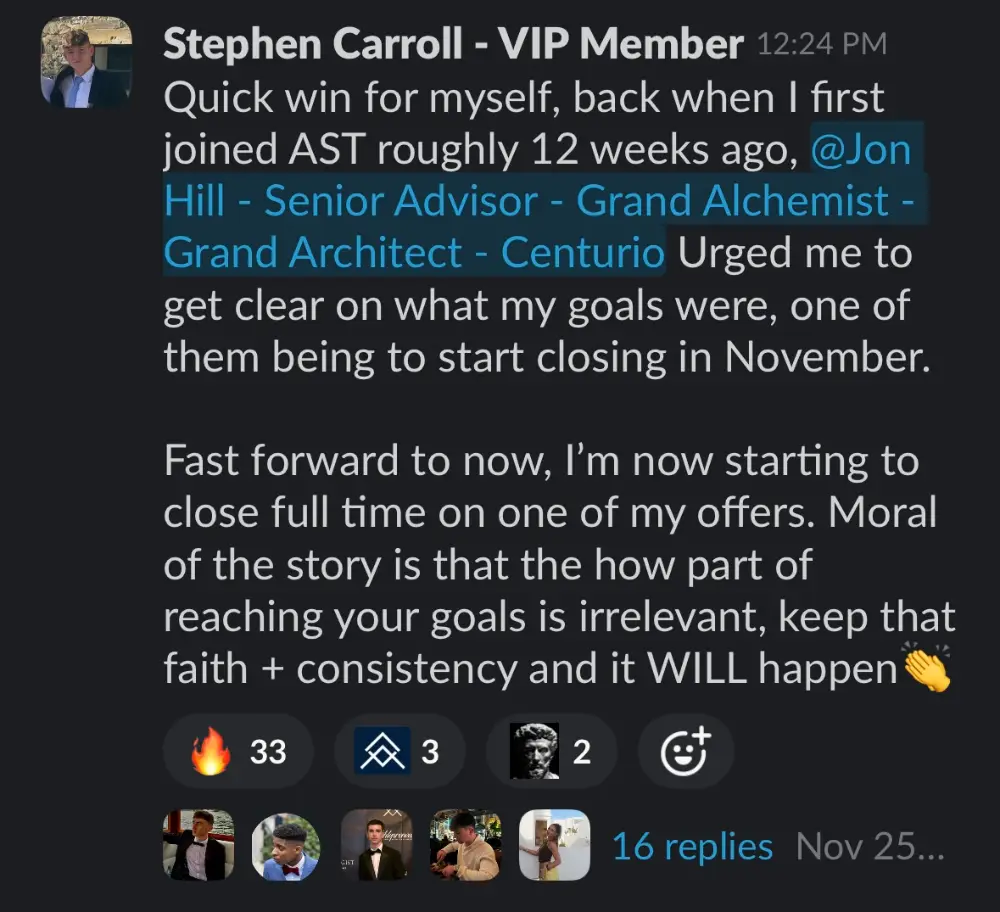Click the add reaction smiley icon
The image size is (1000, 912).
[685, 752]
